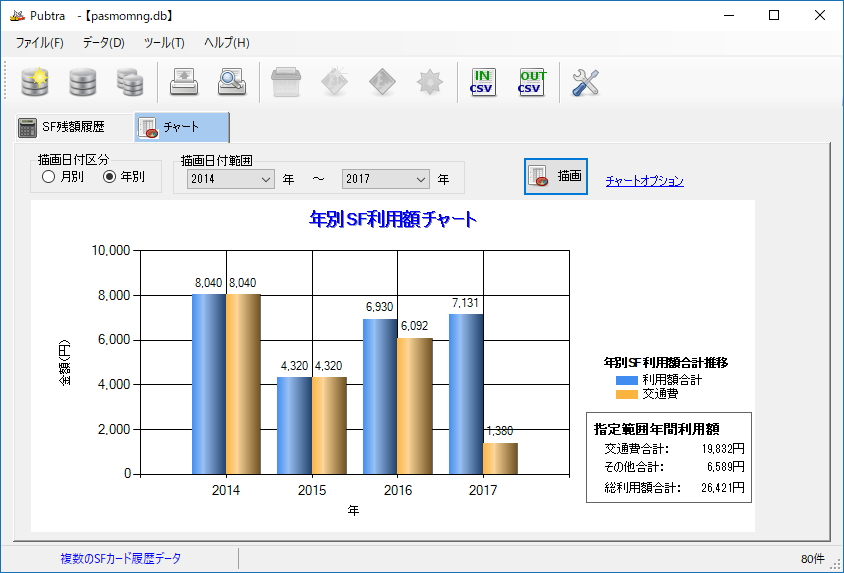Click the 2017 blue bar labeled 7,131

coord(466,394)
